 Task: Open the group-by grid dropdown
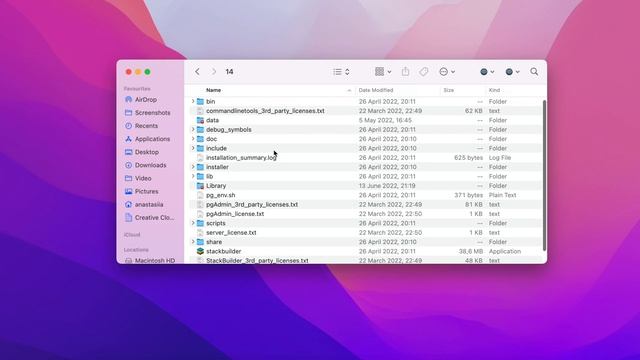pos(383,72)
